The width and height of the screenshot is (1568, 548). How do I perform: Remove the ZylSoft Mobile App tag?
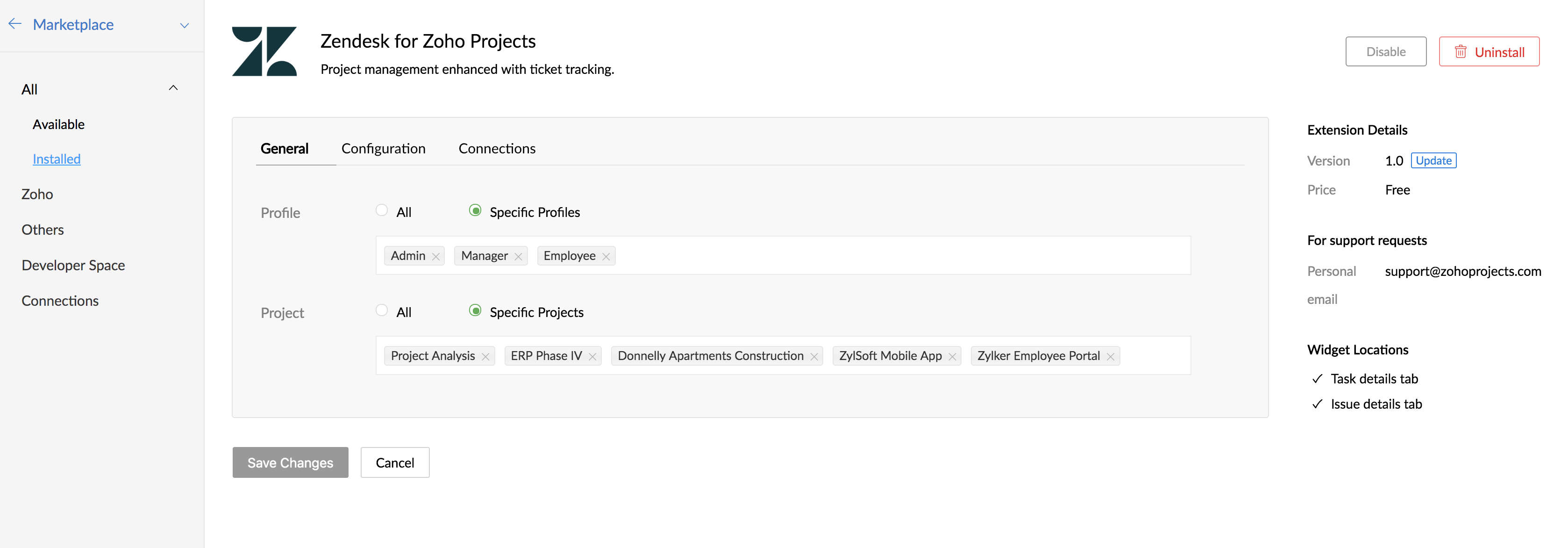(x=953, y=356)
